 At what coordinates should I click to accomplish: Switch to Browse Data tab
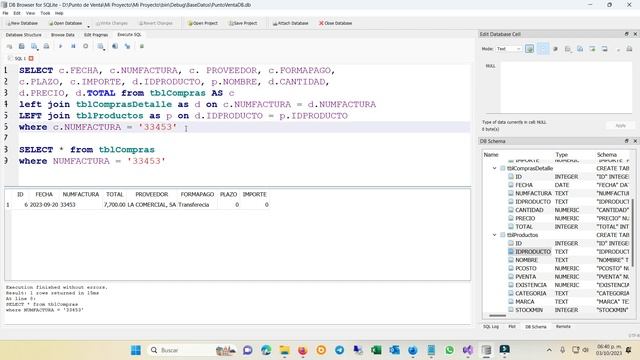click(x=62, y=35)
